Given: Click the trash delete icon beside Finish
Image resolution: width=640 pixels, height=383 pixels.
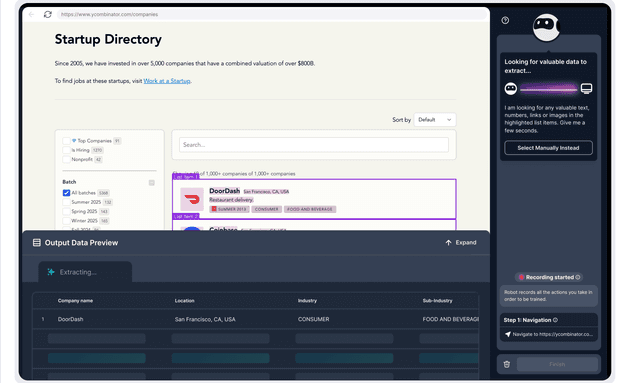Looking at the screenshot, I should [x=507, y=364].
